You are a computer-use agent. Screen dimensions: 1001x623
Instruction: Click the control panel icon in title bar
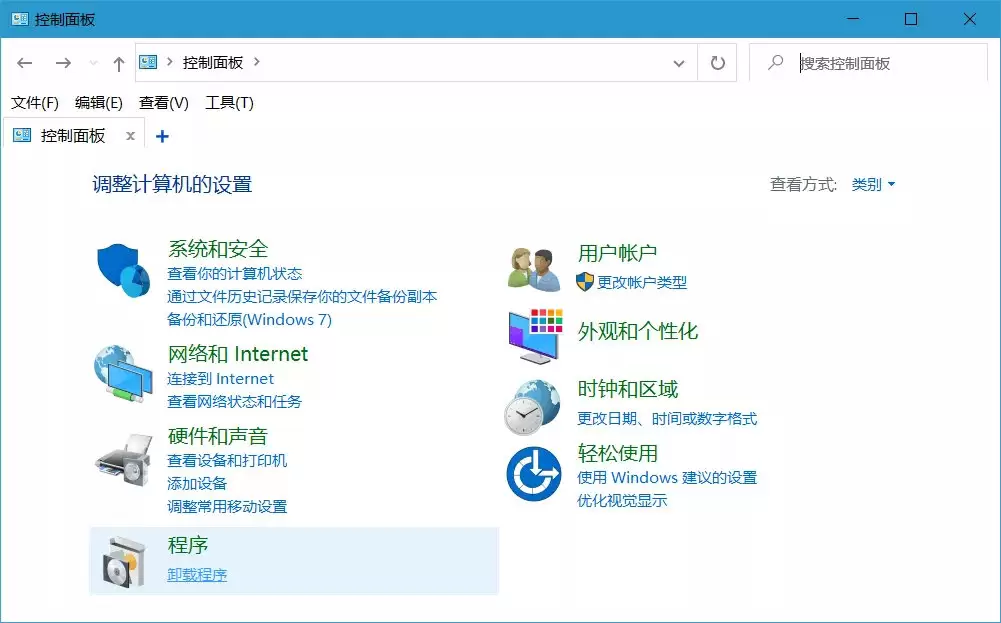click(19, 19)
